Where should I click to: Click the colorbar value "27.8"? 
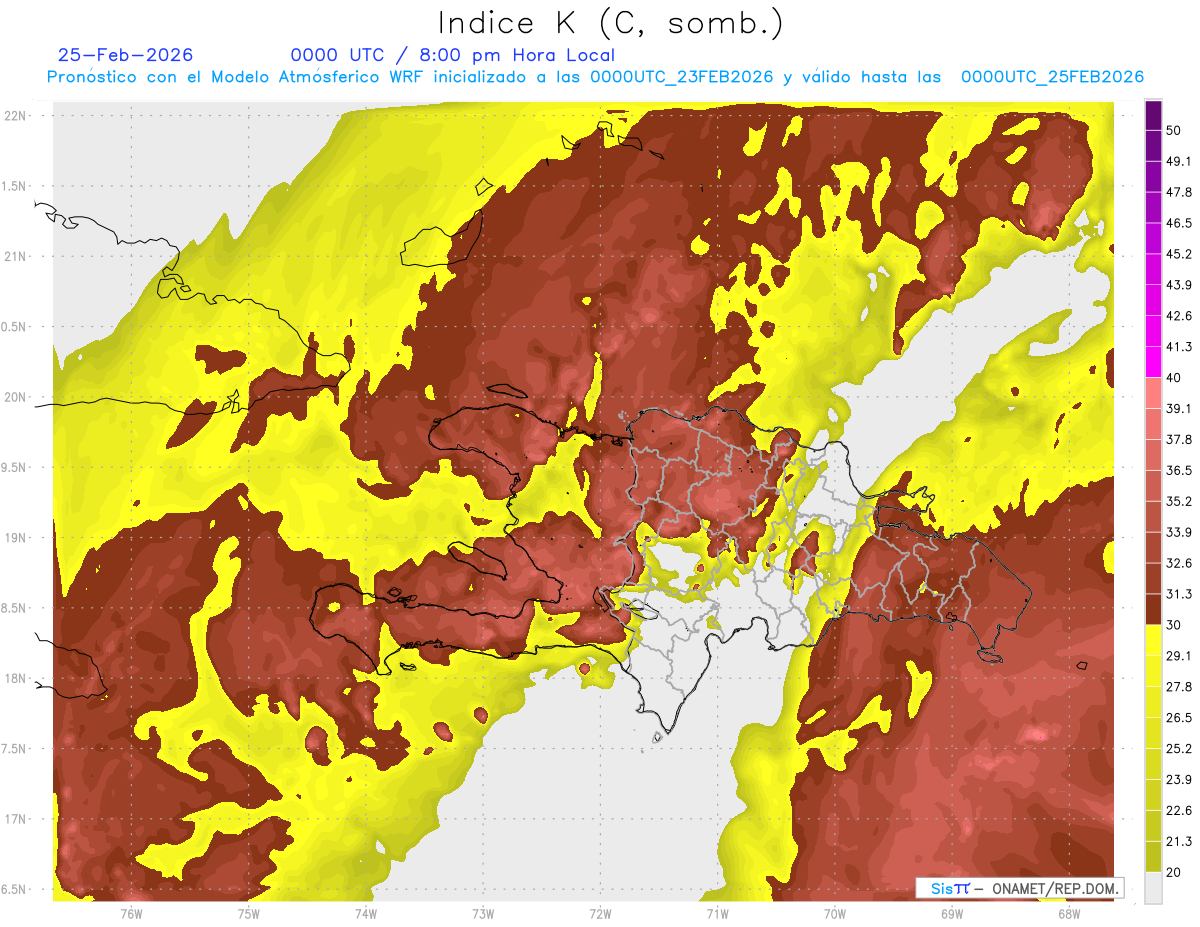pyautogui.click(x=1179, y=687)
